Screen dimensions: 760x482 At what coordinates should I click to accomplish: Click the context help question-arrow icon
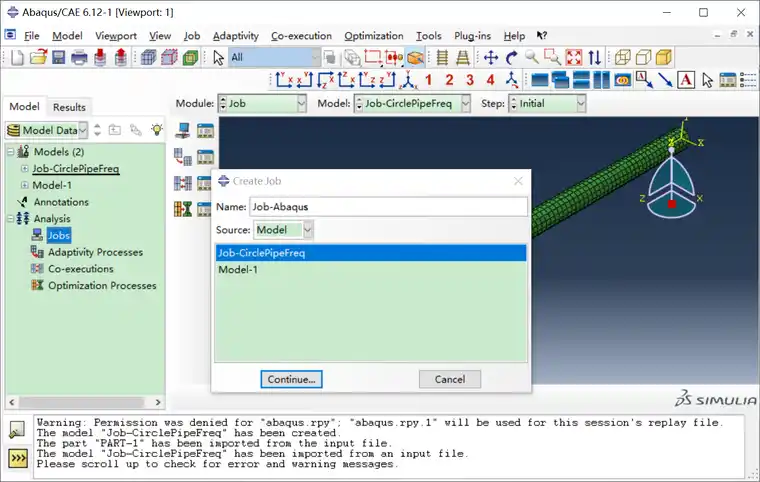click(x=542, y=35)
